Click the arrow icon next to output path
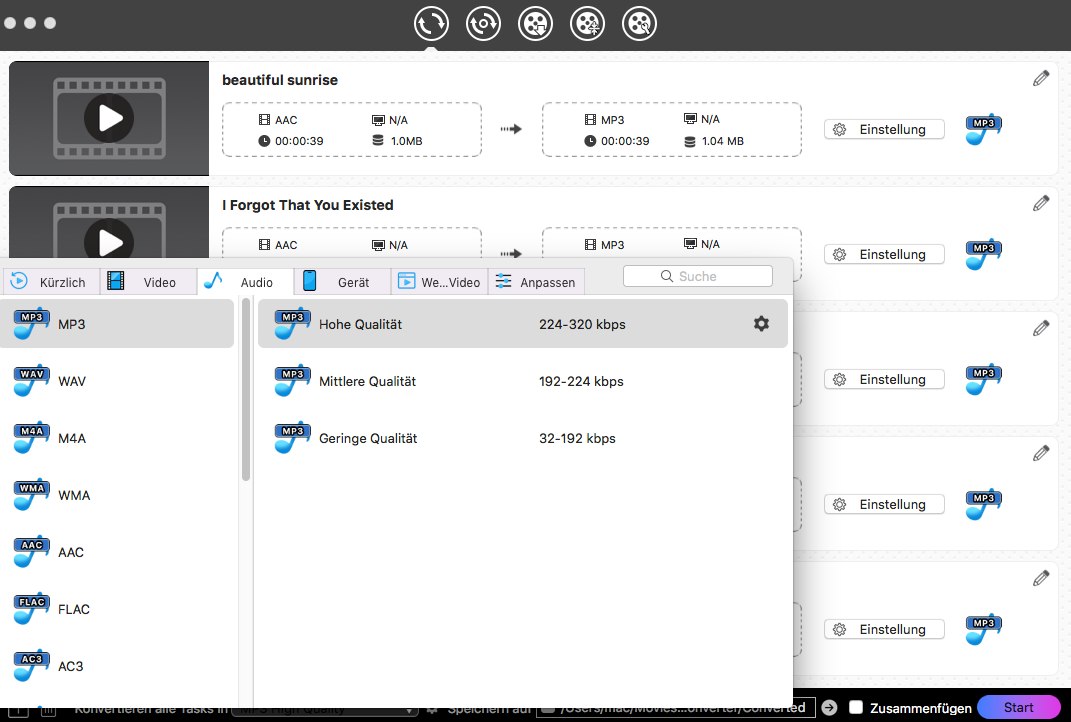The height and width of the screenshot is (722, 1071). [x=829, y=708]
